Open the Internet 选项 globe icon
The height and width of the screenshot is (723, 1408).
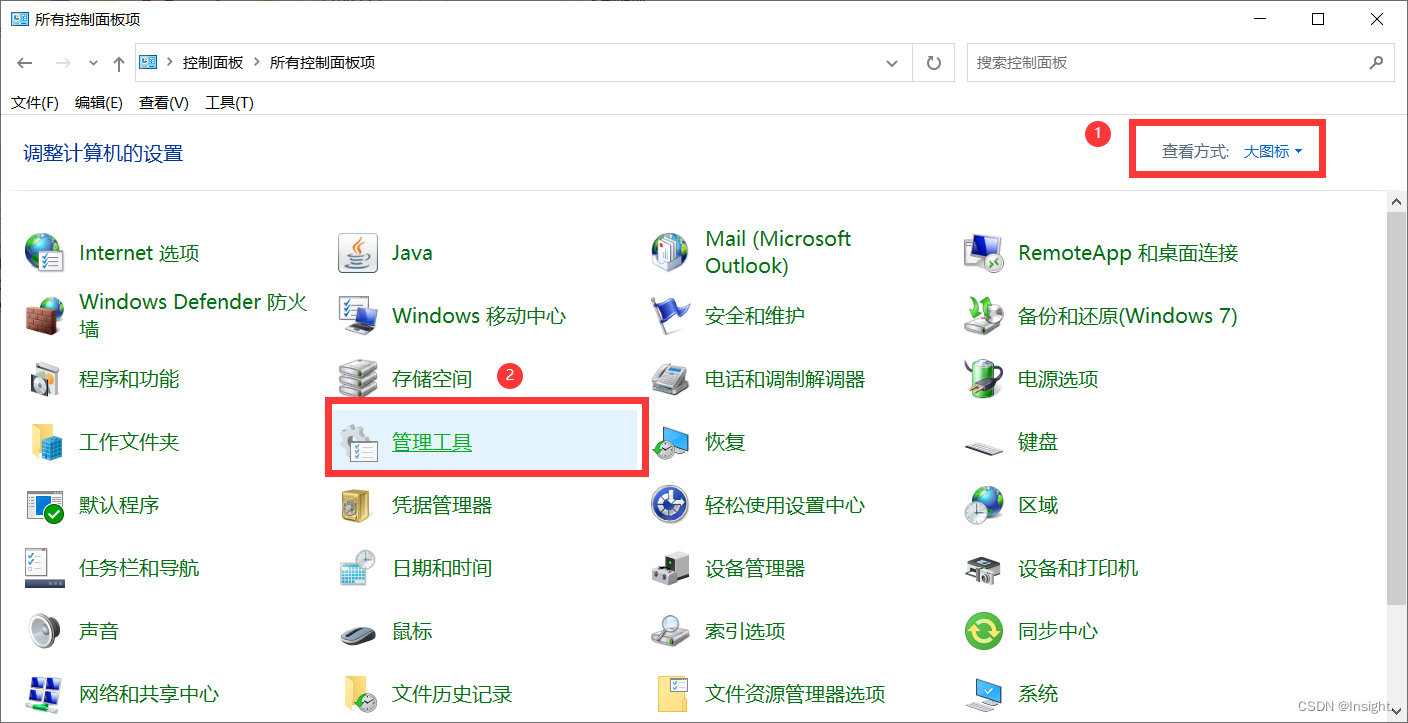pyautogui.click(x=45, y=253)
